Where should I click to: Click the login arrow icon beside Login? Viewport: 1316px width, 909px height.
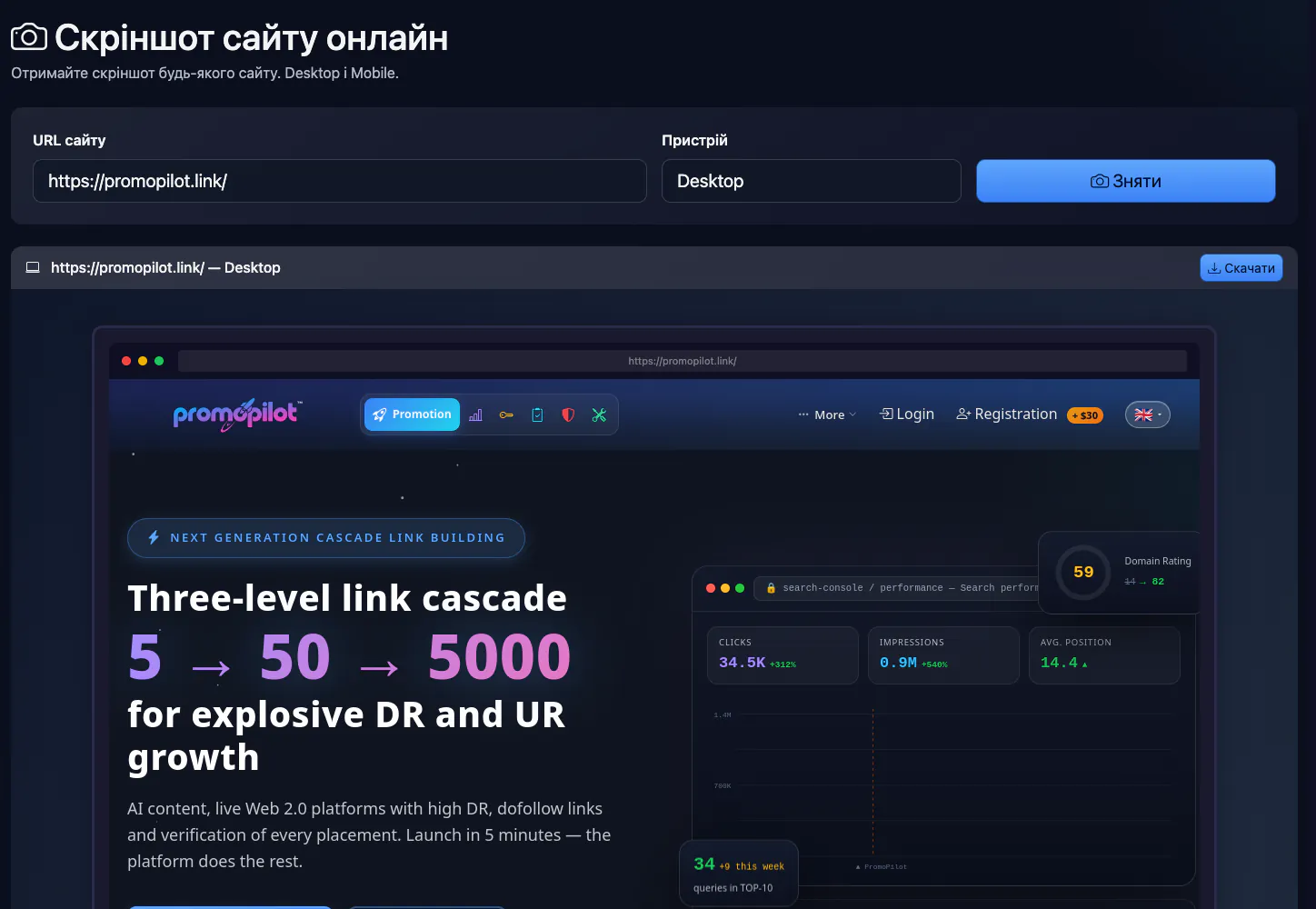click(886, 414)
